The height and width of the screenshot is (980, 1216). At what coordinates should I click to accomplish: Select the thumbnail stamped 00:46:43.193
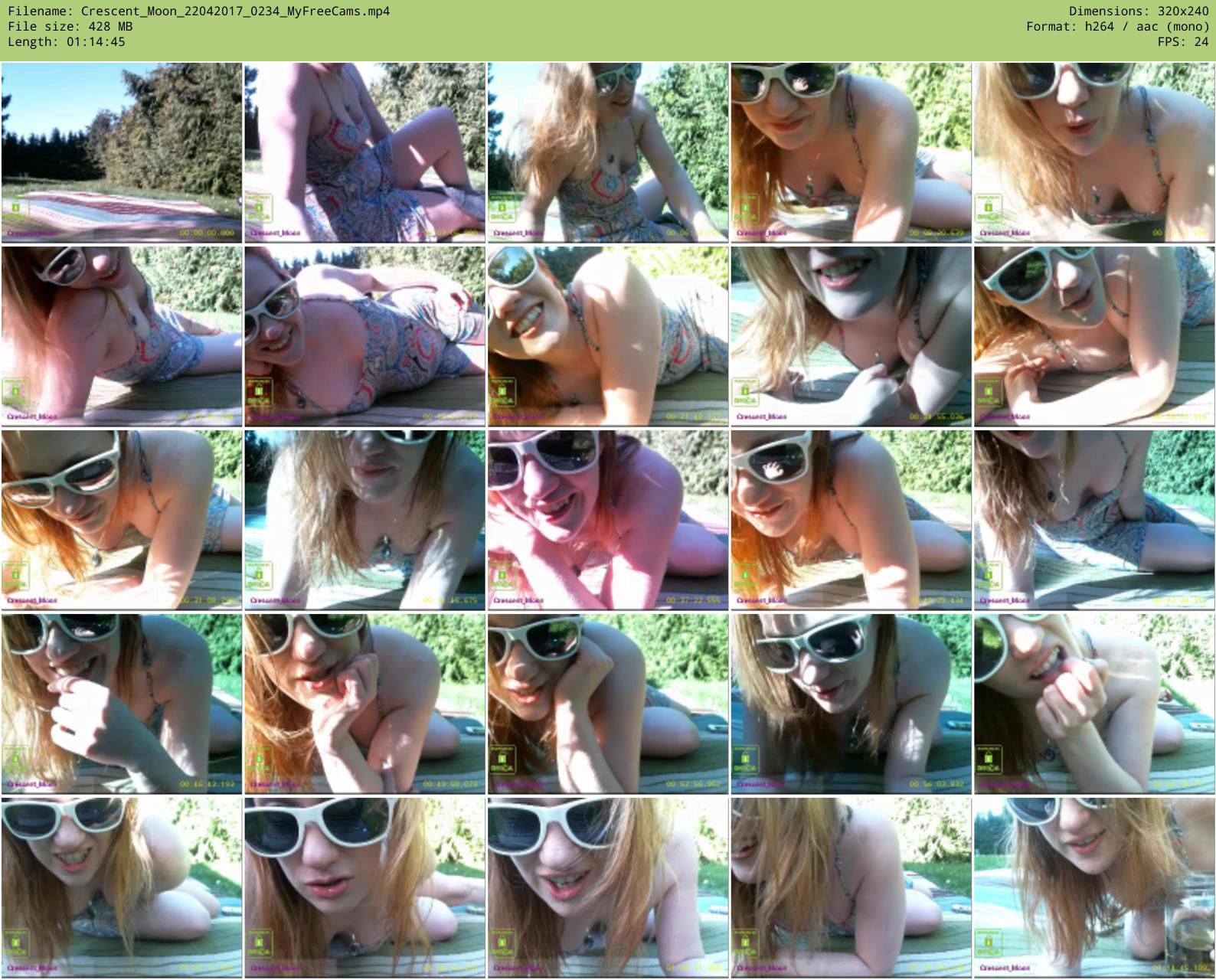click(122, 704)
